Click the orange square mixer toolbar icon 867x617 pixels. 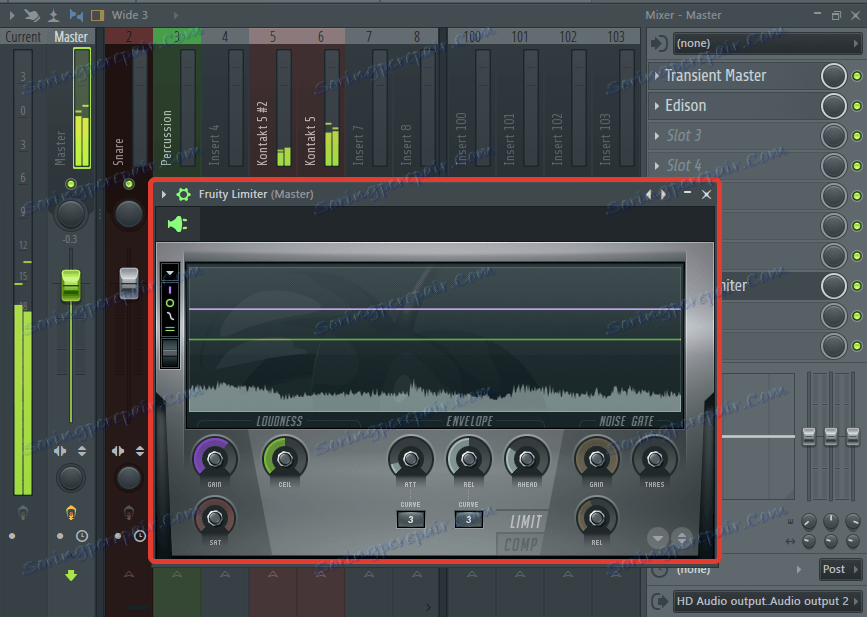tap(97, 15)
